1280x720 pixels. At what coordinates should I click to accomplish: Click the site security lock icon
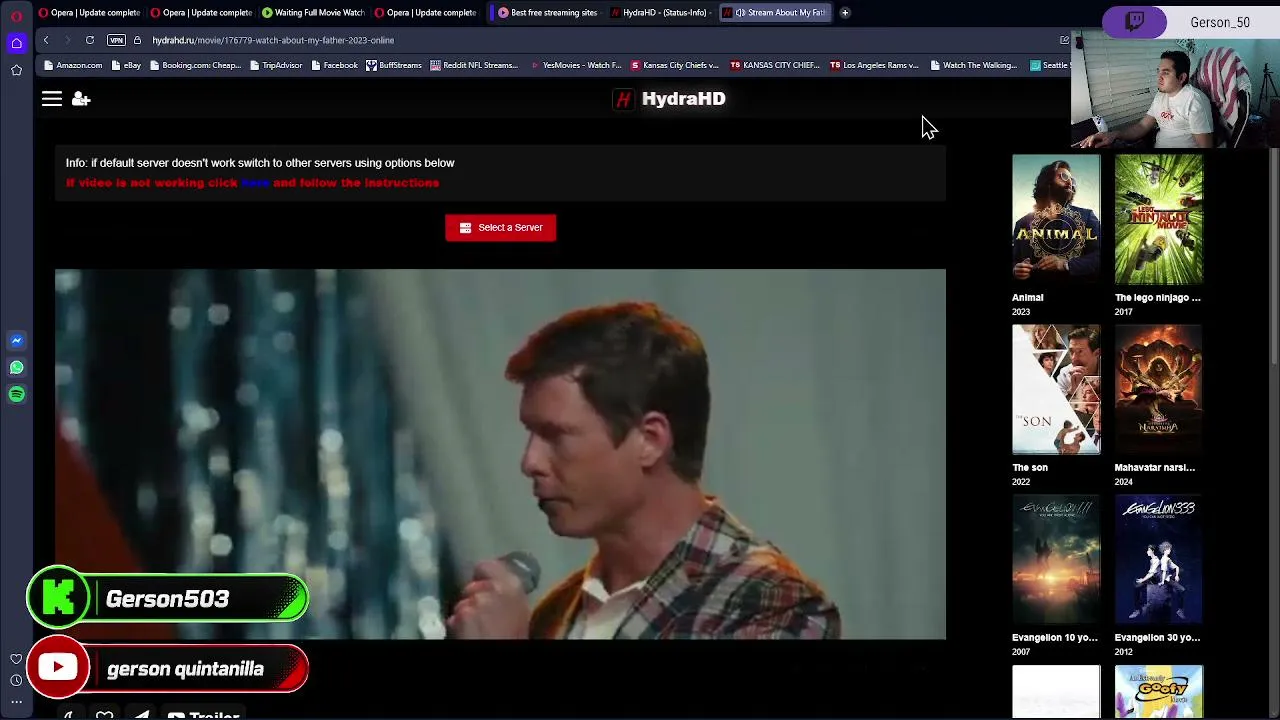click(137, 40)
